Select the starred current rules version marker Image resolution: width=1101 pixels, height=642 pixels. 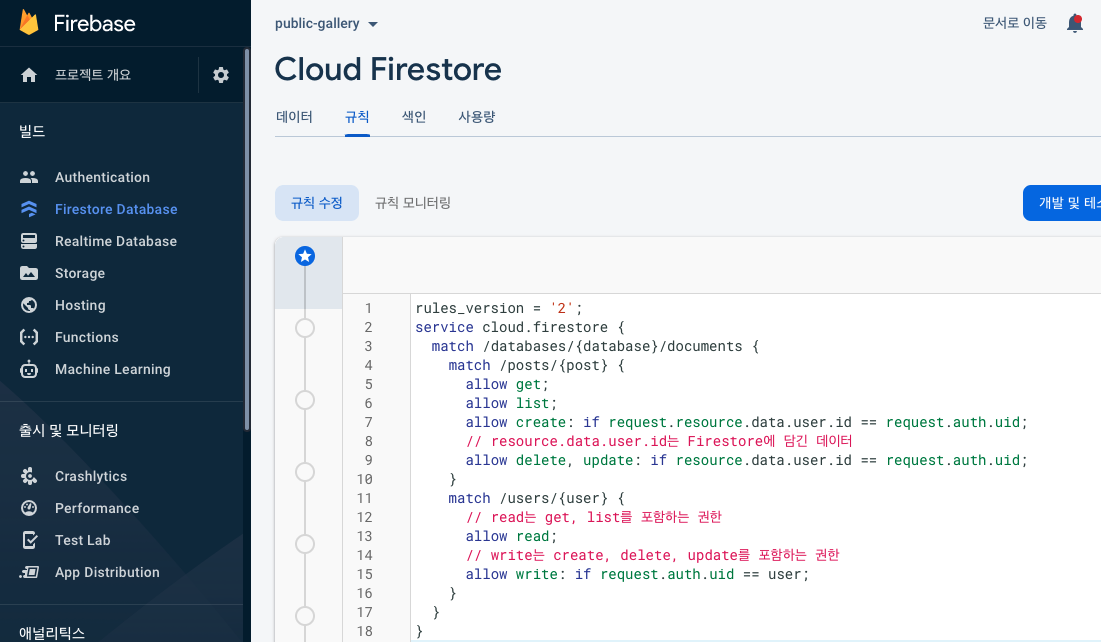(305, 256)
